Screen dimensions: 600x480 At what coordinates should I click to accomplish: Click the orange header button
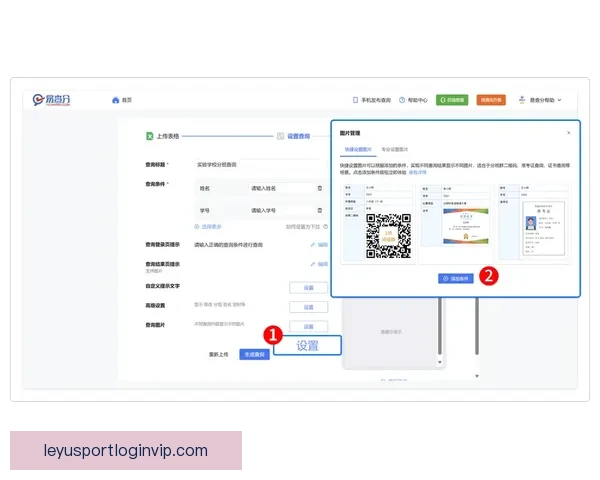(491, 100)
